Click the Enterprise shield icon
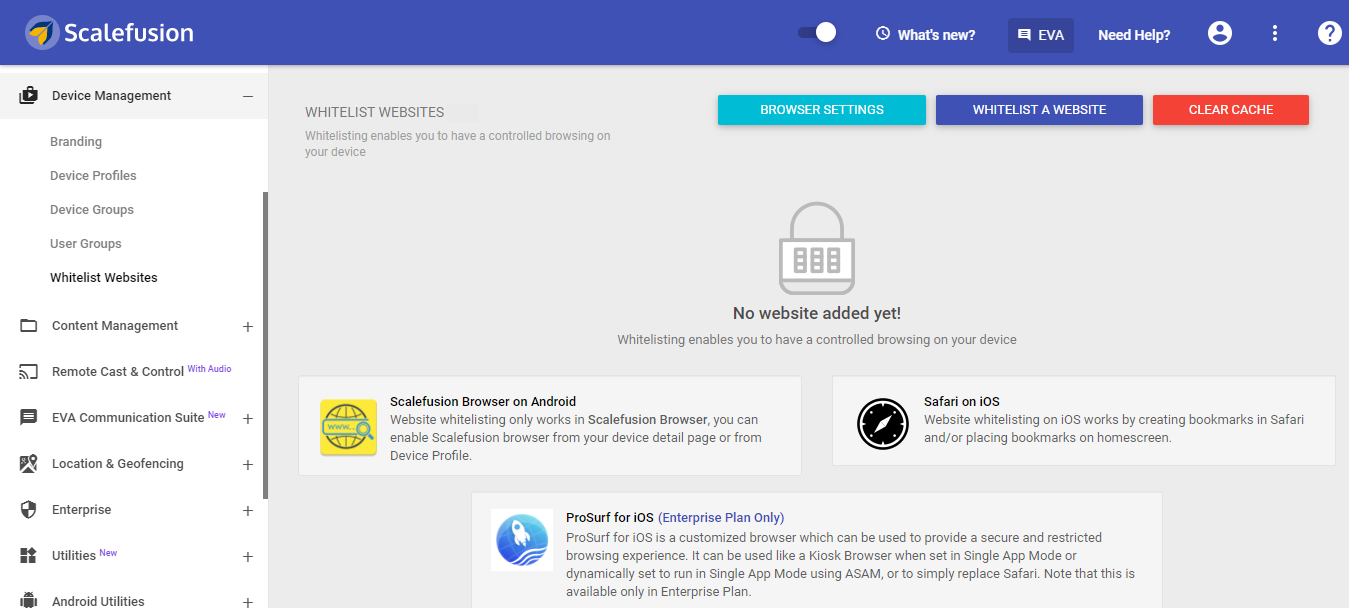 pos(29,510)
